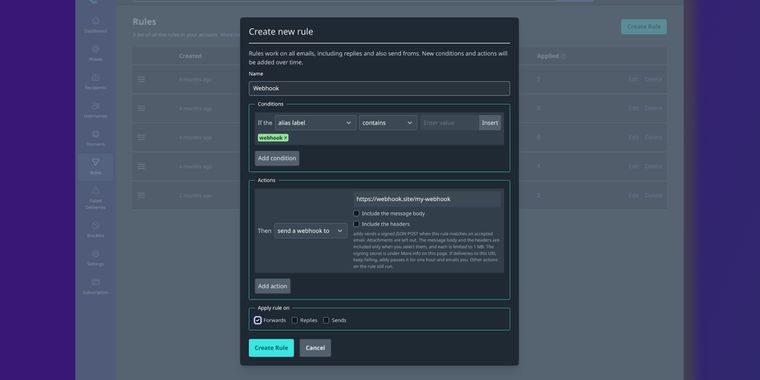The width and height of the screenshot is (760, 380).
Task: Click the Insert button
Action: tap(490, 123)
